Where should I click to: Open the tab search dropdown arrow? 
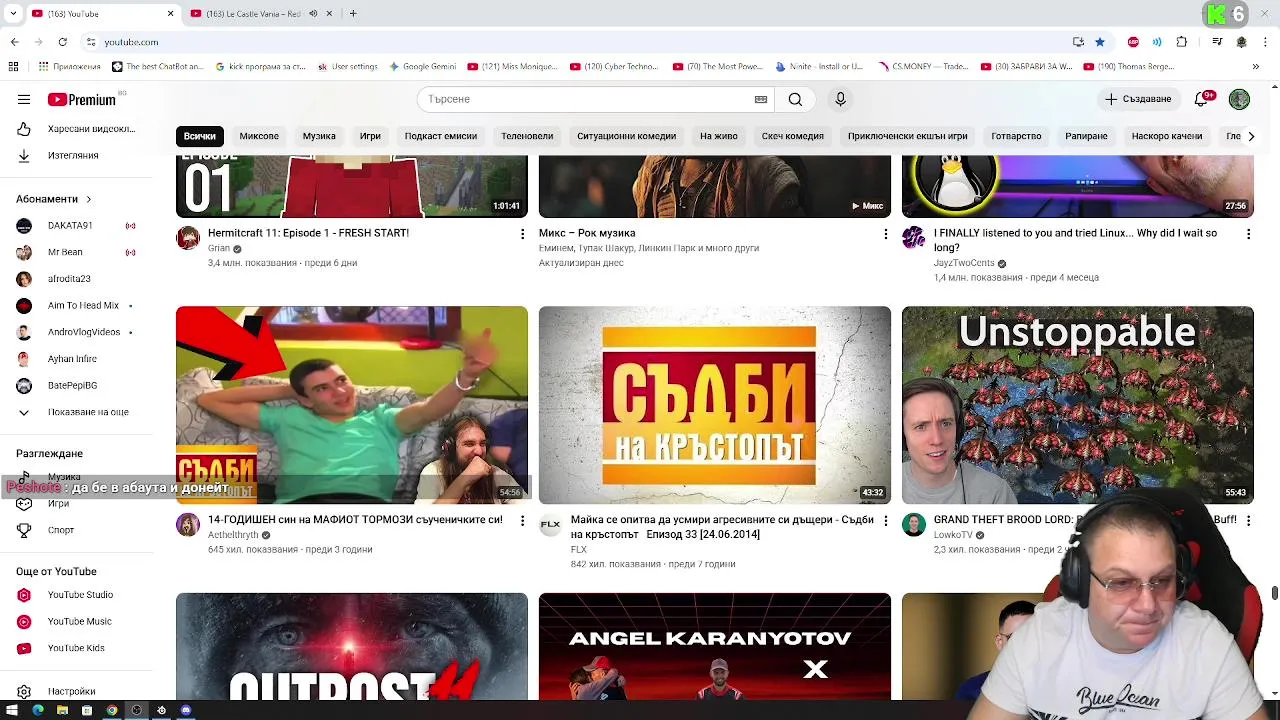[x=13, y=14]
